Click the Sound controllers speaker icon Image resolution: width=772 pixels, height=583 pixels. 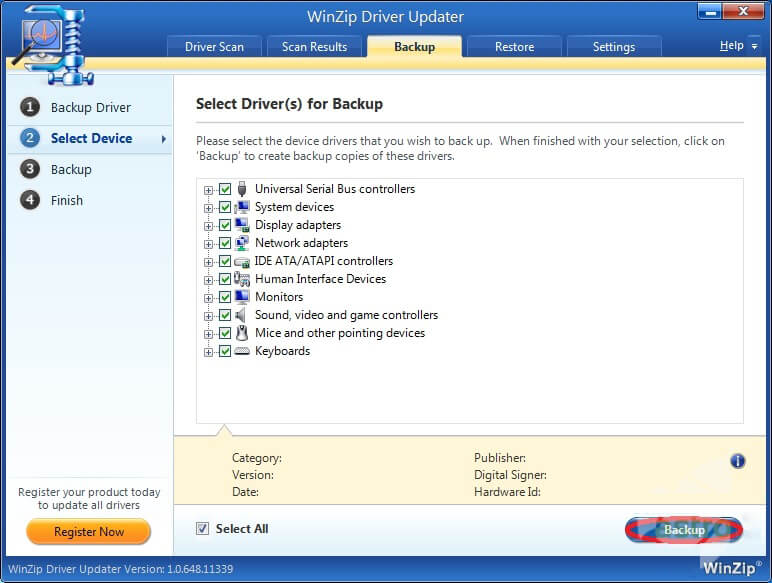click(x=240, y=315)
